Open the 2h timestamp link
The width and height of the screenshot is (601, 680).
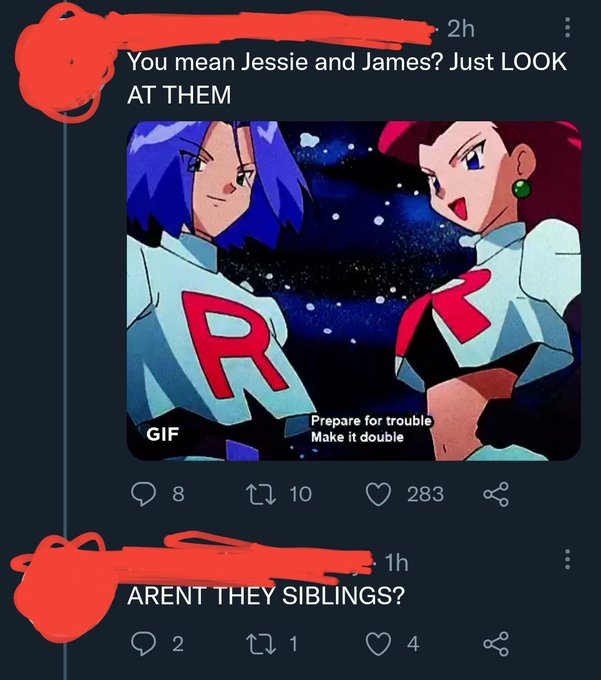[461, 29]
